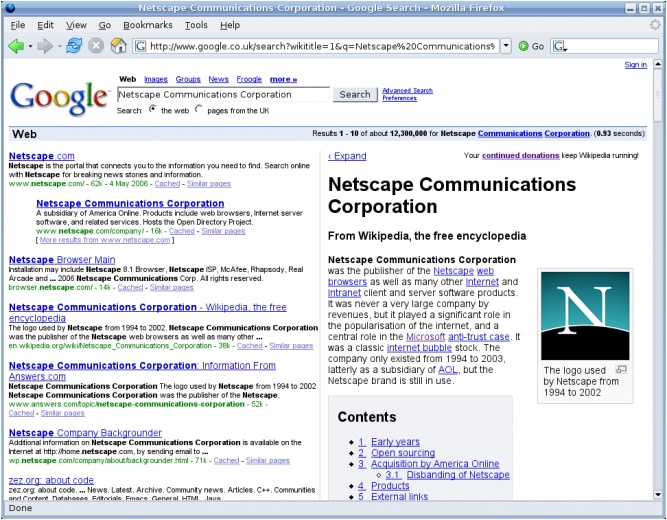Open the Bookmarks menu
This screenshot has width=667, height=520.
click(147, 24)
